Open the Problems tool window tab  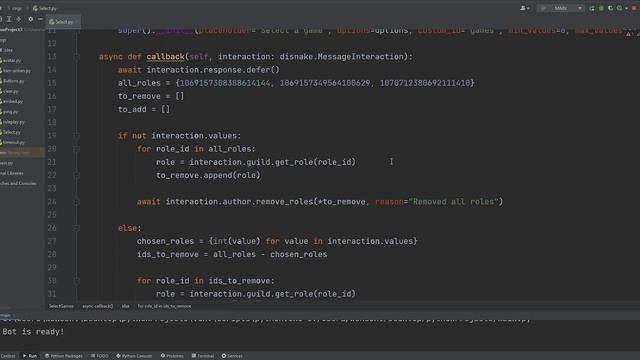(x=172, y=356)
